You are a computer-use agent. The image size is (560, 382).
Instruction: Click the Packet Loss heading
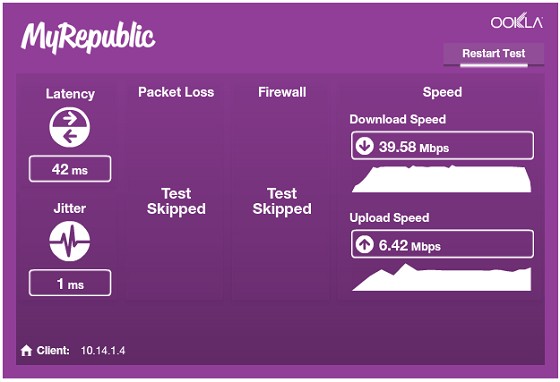(x=176, y=92)
